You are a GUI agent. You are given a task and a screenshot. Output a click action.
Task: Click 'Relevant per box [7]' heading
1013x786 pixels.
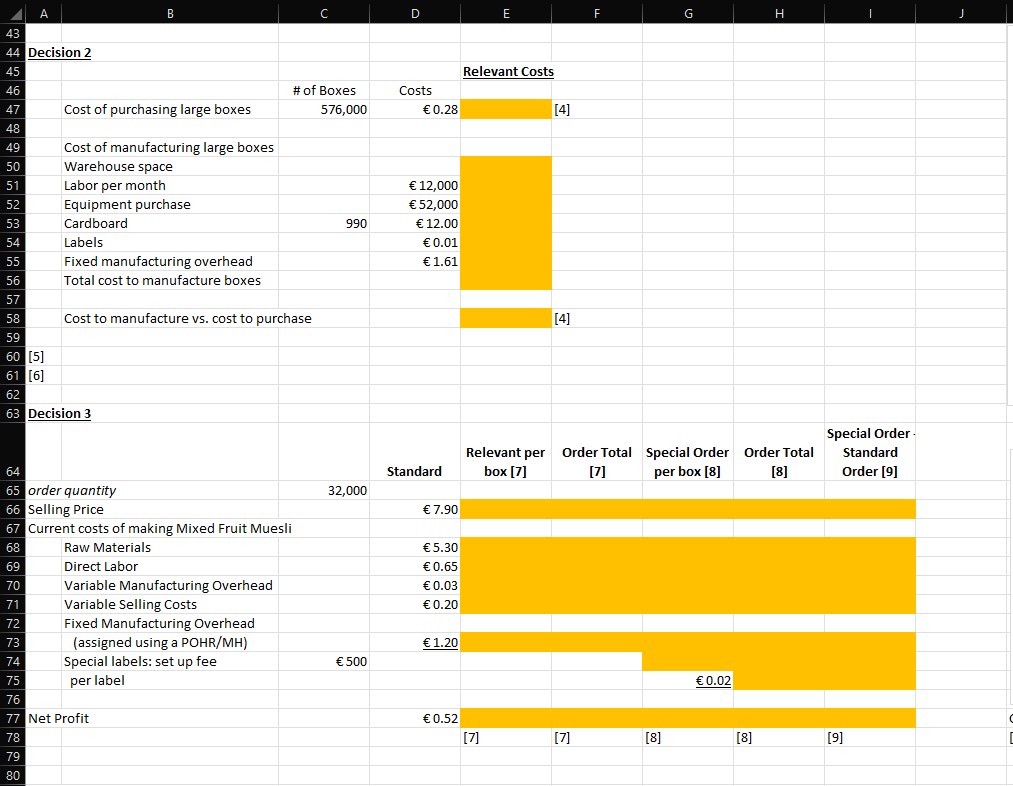click(505, 462)
